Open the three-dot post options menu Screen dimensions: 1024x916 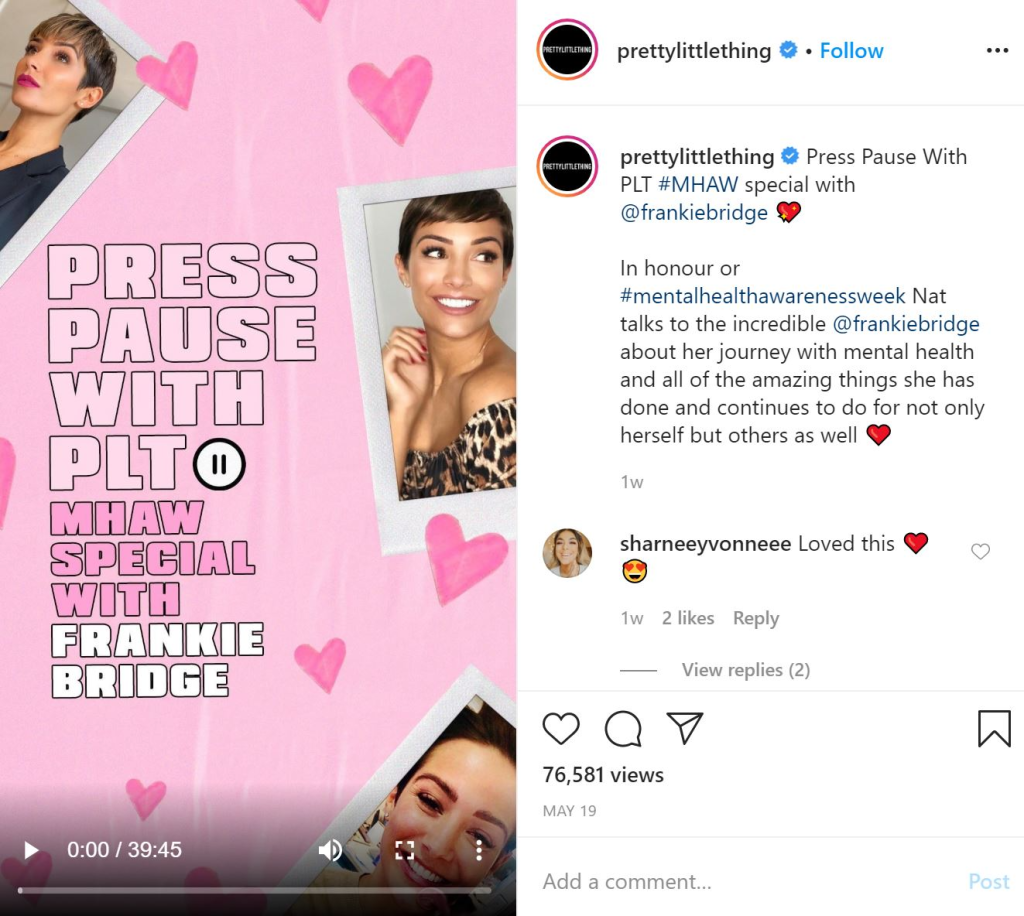997,50
